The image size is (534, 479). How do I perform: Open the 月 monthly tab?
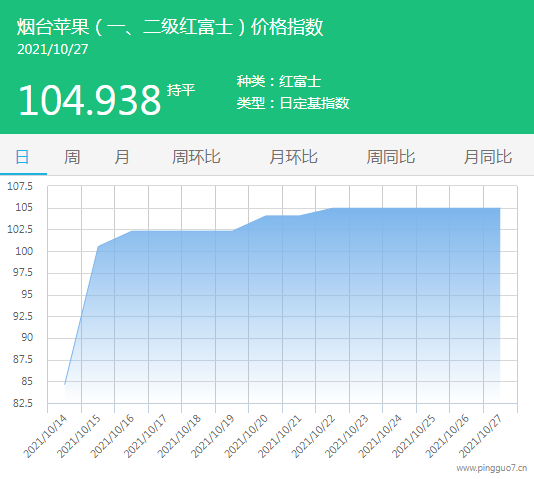click(122, 157)
